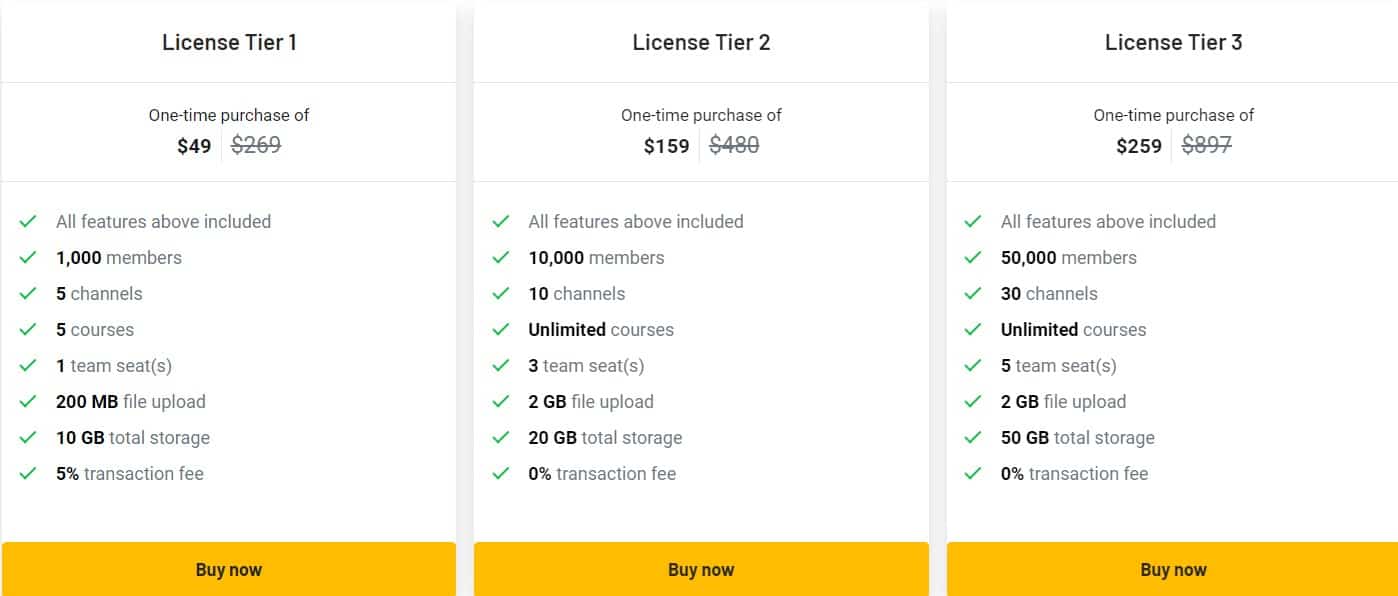This screenshot has width=1398, height=596.
Task: Select the checkmark for 0% transaction fee in Tier 3
Action: coord(972,473)
